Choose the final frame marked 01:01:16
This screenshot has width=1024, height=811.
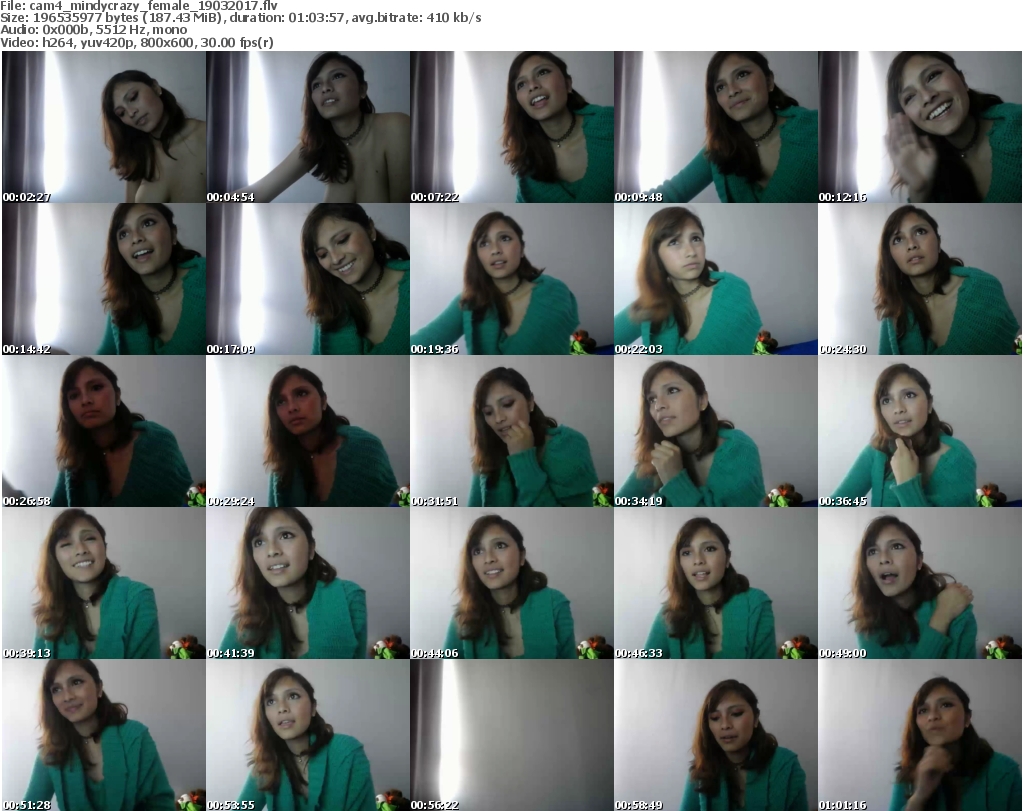(920, 735)
